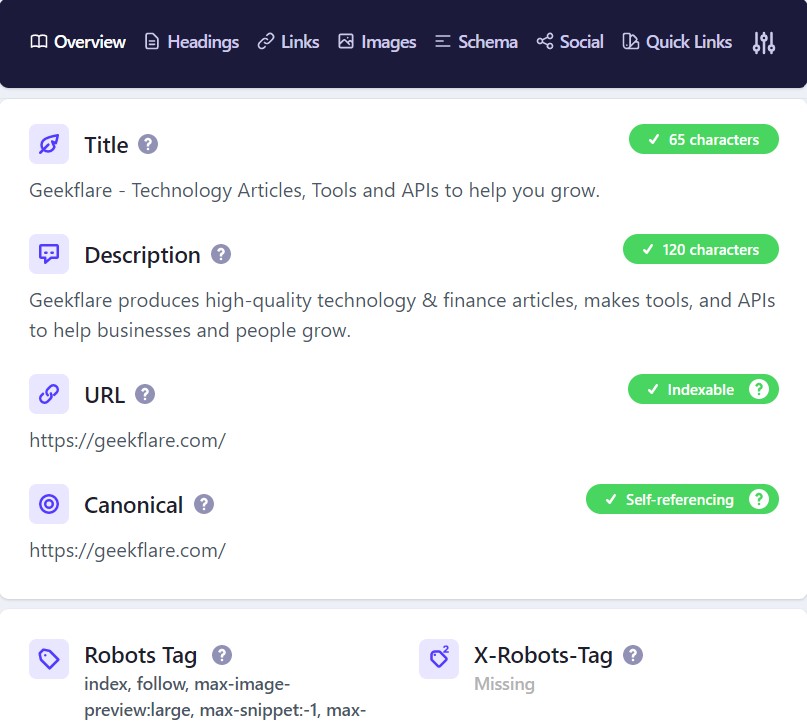Image resolution: width=807 pixels, height=726 pixels.
Task: Click question mark beside Canonical heading
Action: [x=204, y=504]
